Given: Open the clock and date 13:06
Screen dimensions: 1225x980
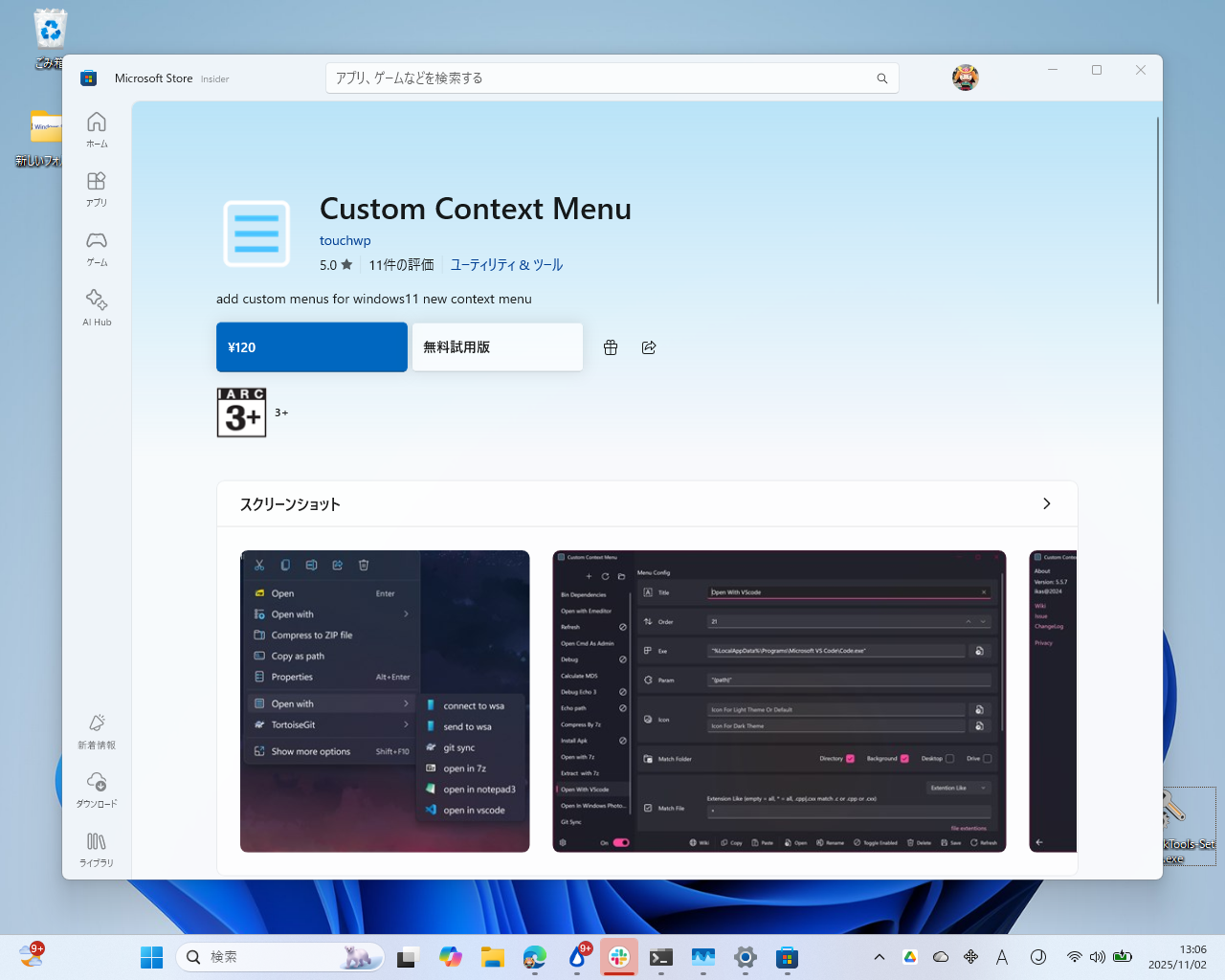Looking at the screenshot, I should [x=1178, y=957].
